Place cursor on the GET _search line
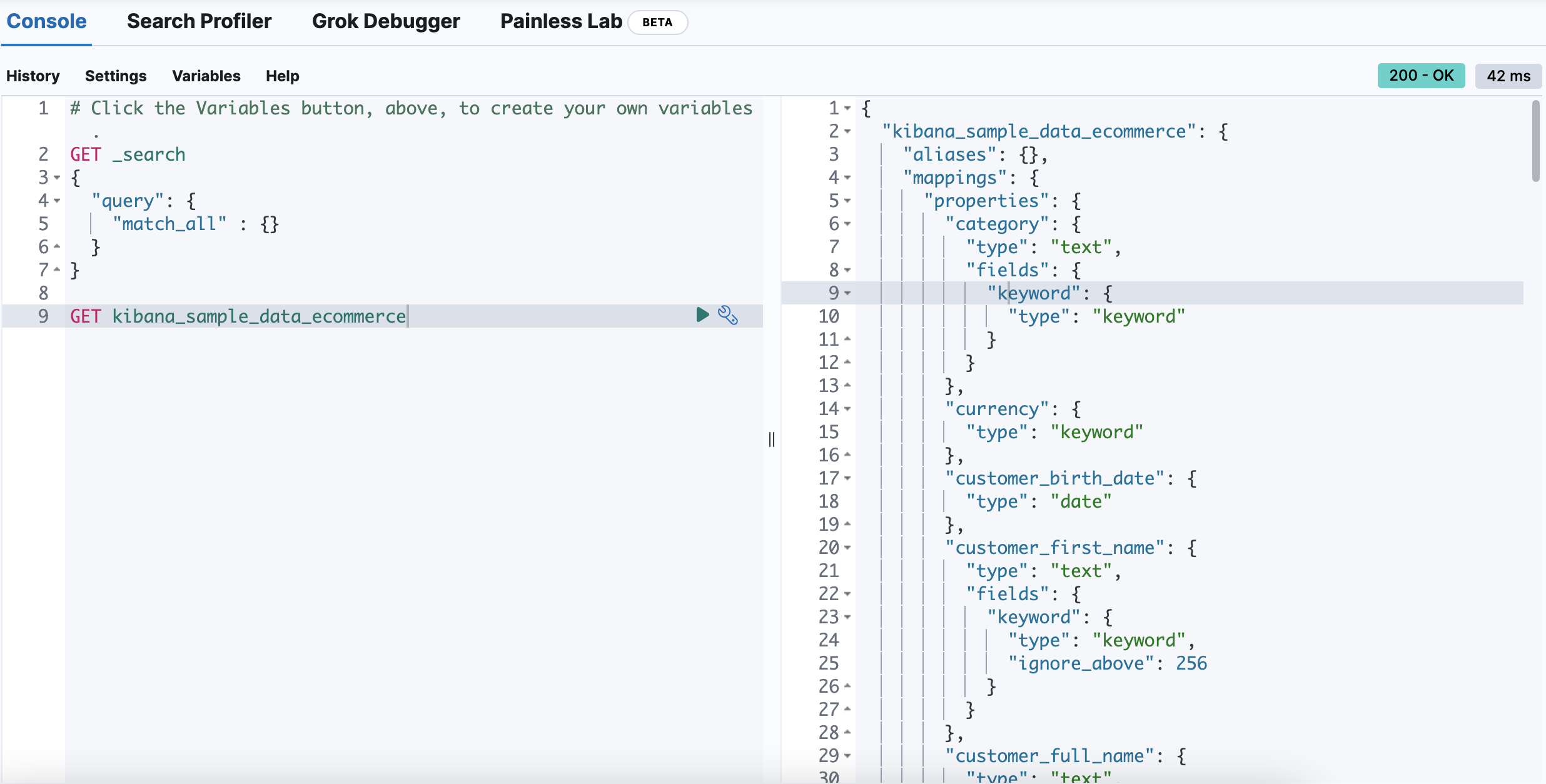1546x784 pixels. (x=128, y=154)
